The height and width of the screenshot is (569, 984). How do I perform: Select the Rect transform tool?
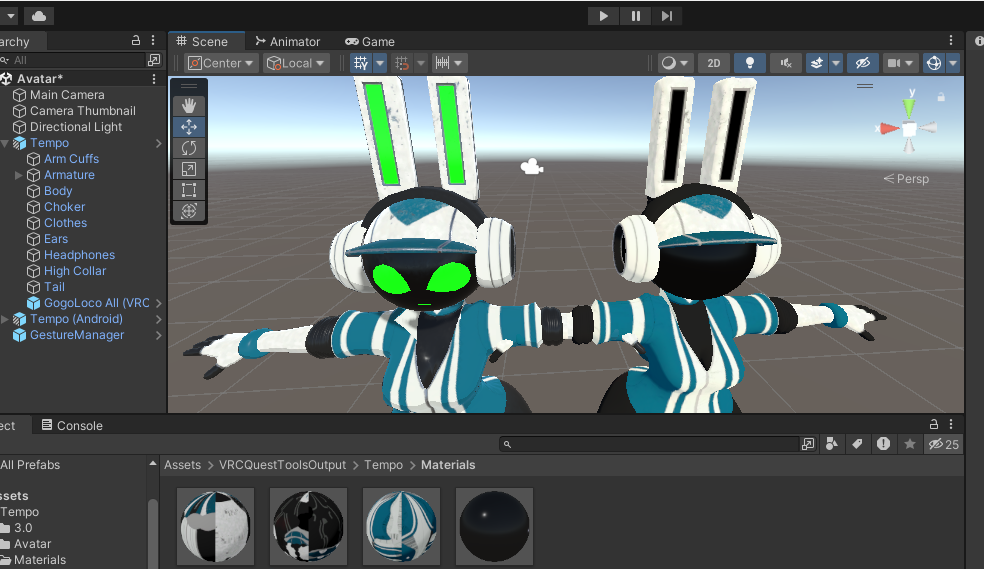click(189, 190)
